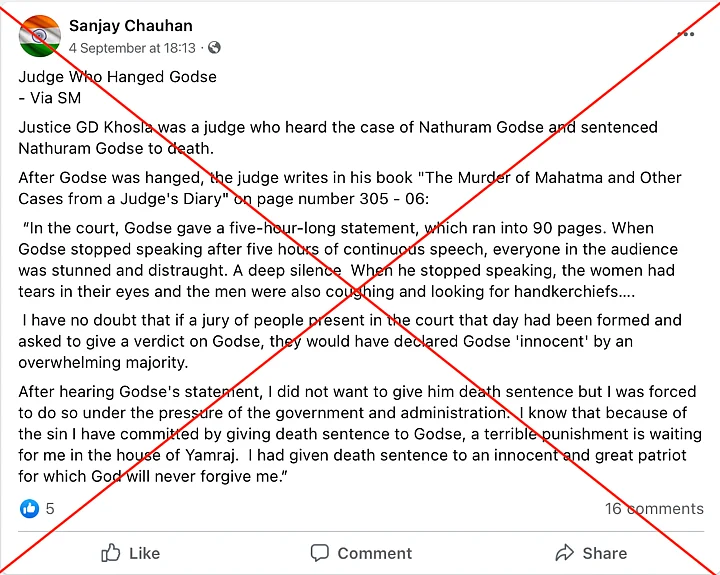Click the 'Share' text label
This screenshot has height=575, width=720.
pyautogui.click(x=604, y=553)
